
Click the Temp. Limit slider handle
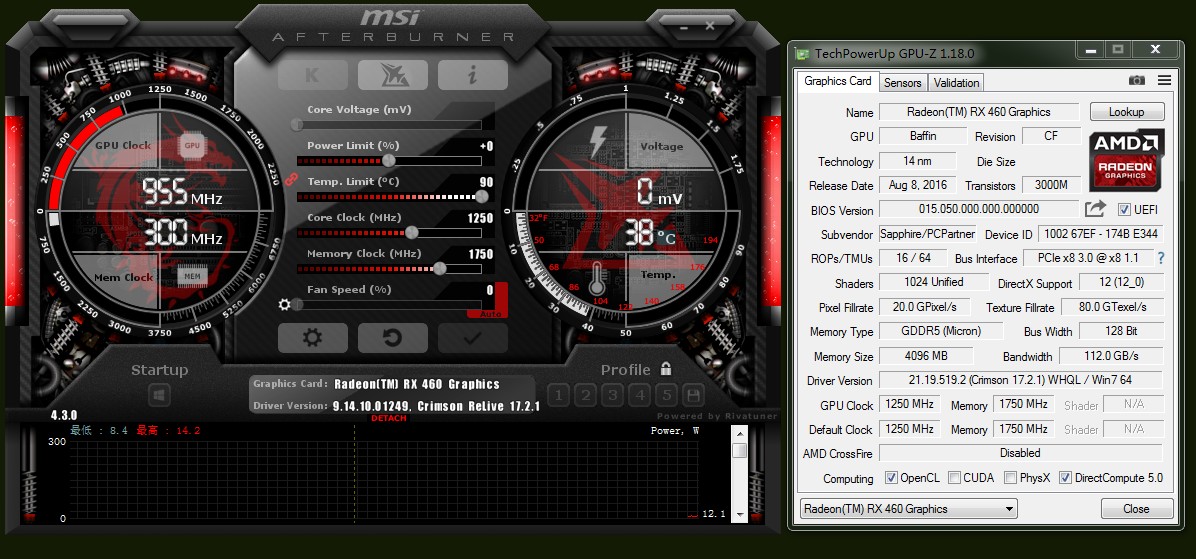click(481, 196)
